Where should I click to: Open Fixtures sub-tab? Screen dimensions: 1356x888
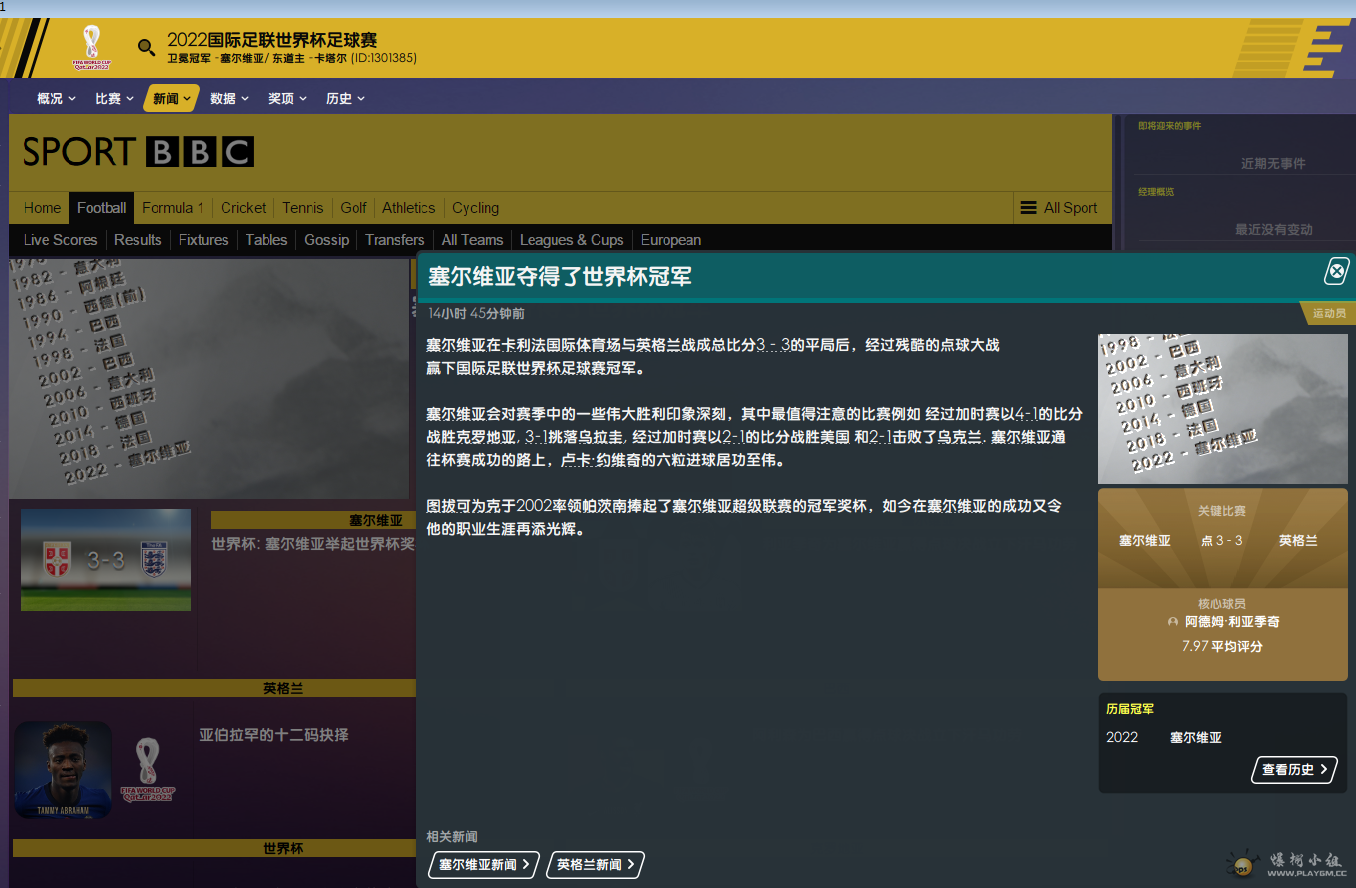[204, 240]
